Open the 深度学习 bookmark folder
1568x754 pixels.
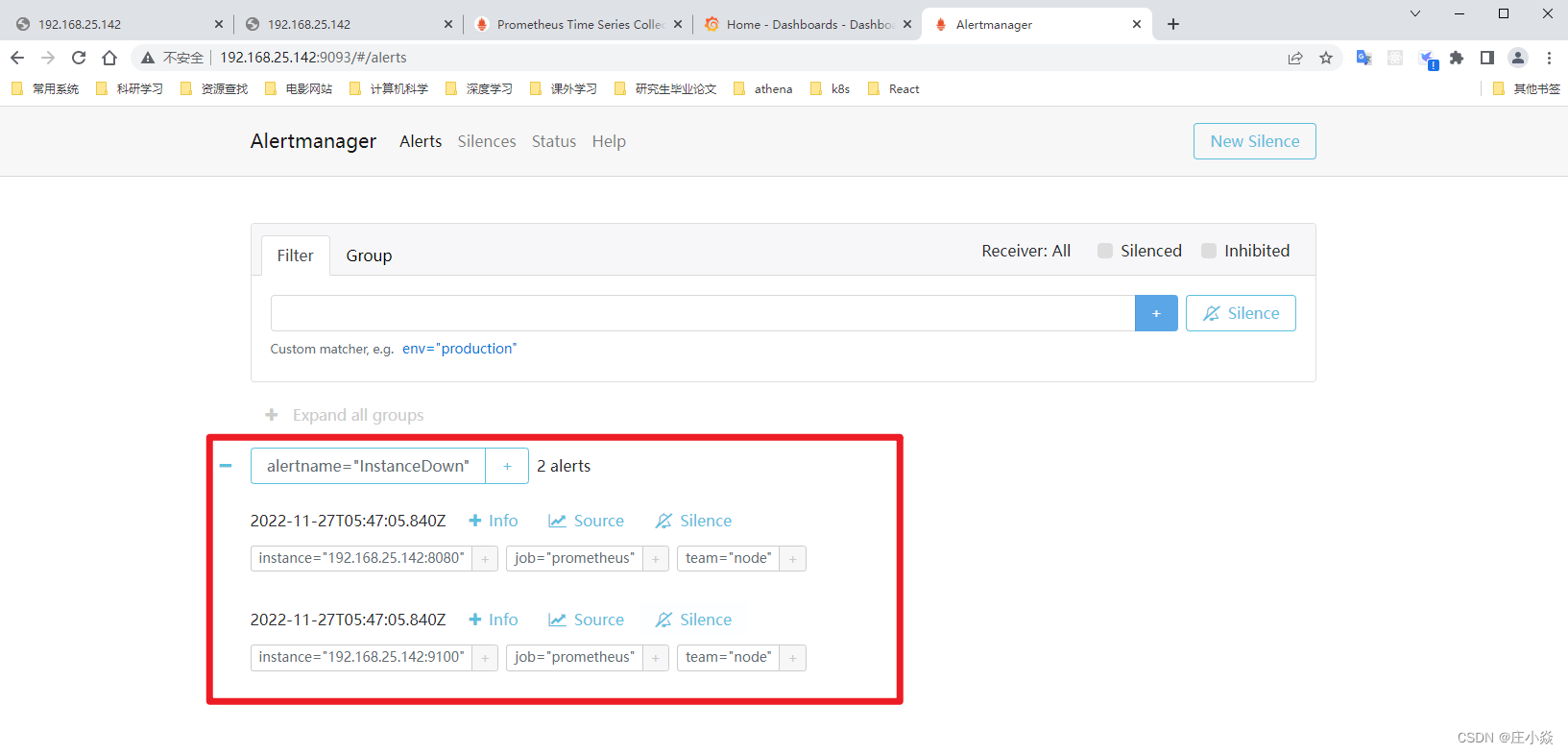(478, 88)
